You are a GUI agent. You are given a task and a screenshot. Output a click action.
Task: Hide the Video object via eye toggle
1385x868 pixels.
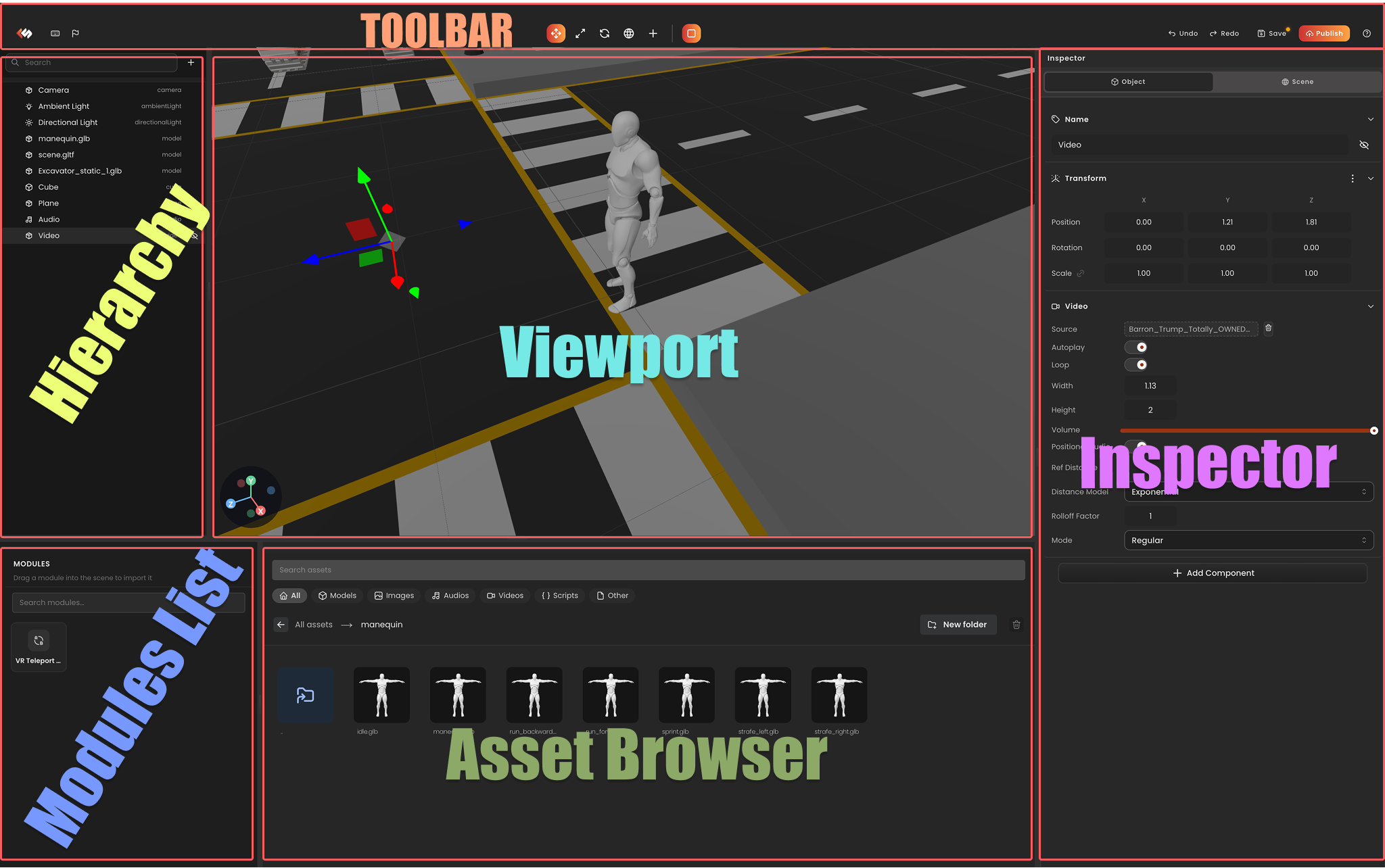point(1364,144)
